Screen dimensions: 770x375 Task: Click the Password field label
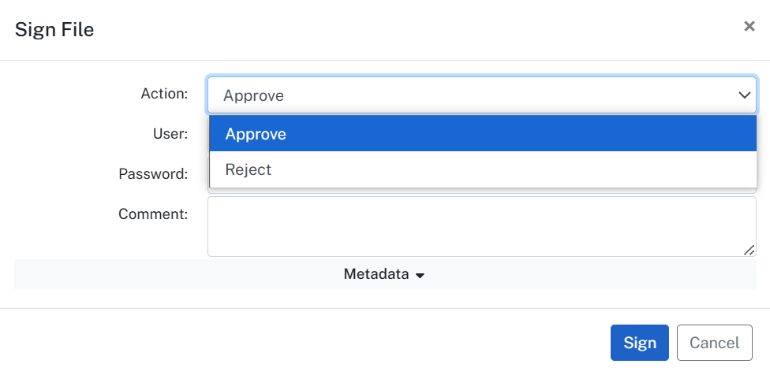click(153, 174)
